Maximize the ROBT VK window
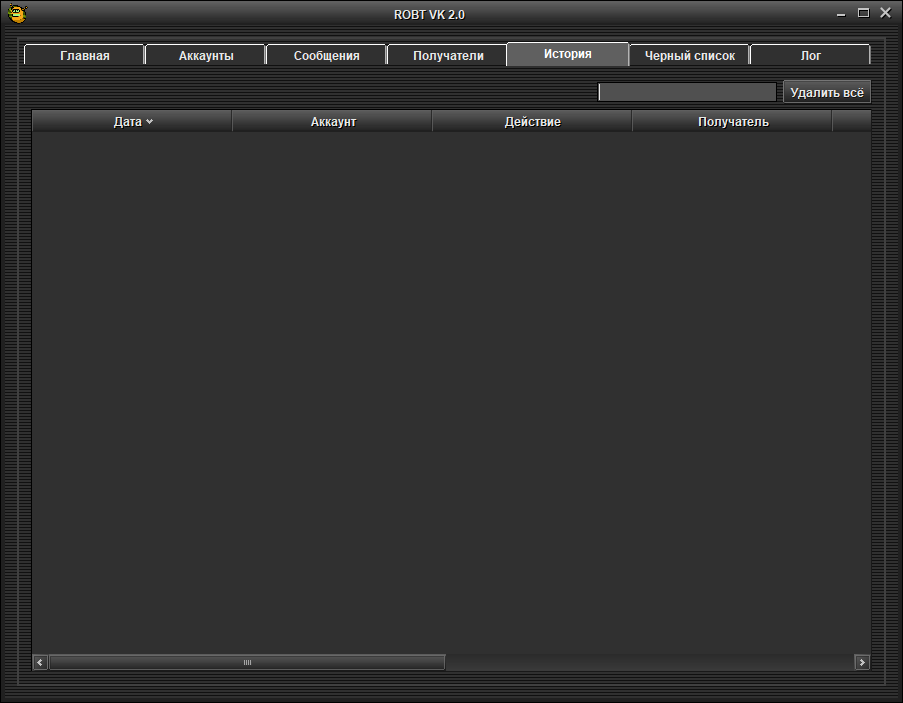 coord(864,14)
